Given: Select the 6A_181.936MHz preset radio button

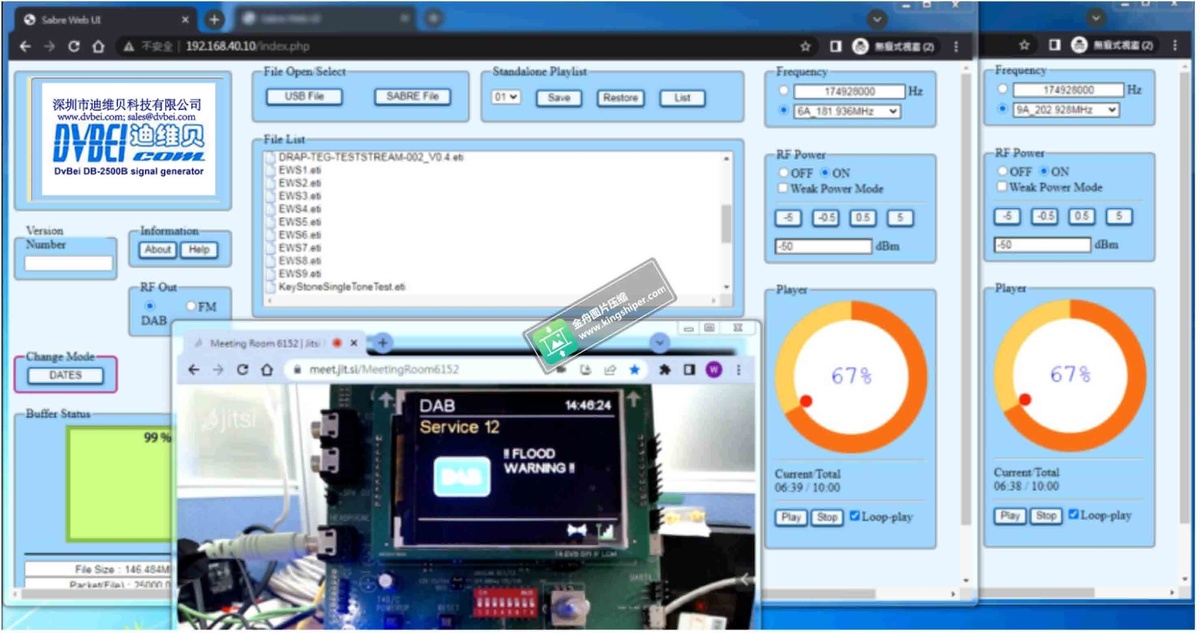Looking at the screenshot, I should [x=784, y=111].
